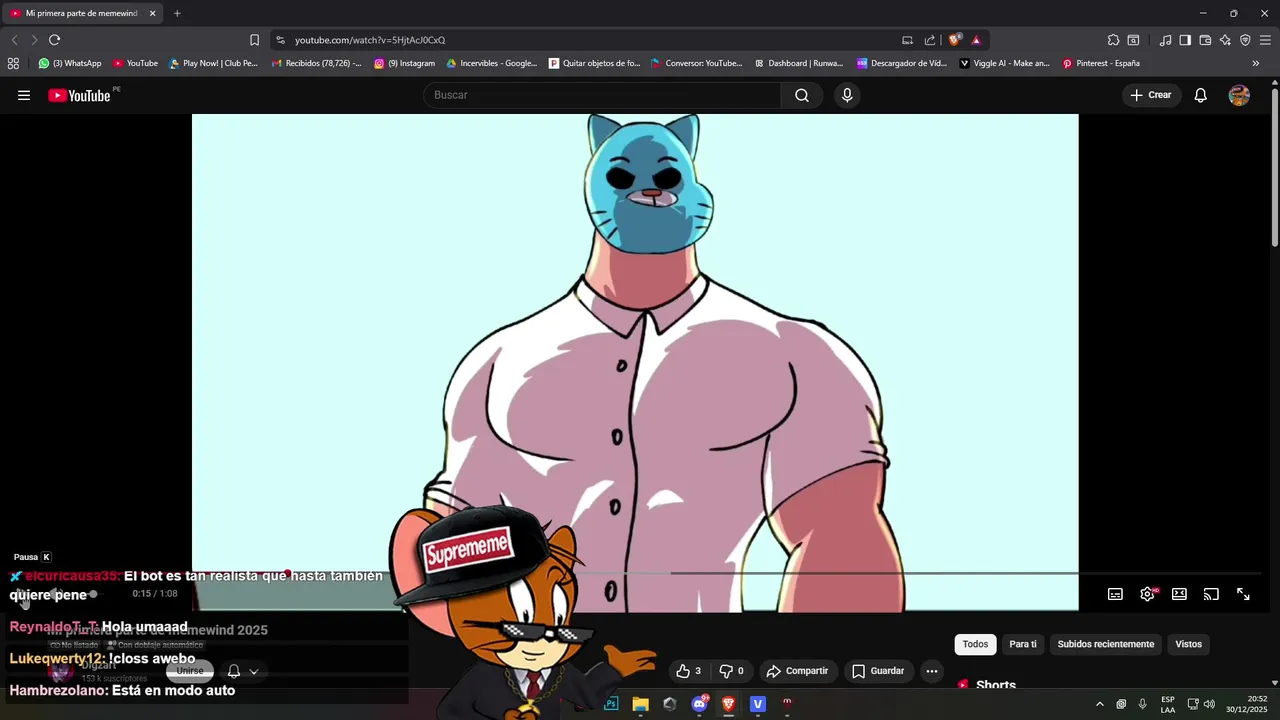The image size is (1280, 720).
Task: Open Brave VPN shield icon
Action: [x=1245, y=40]
